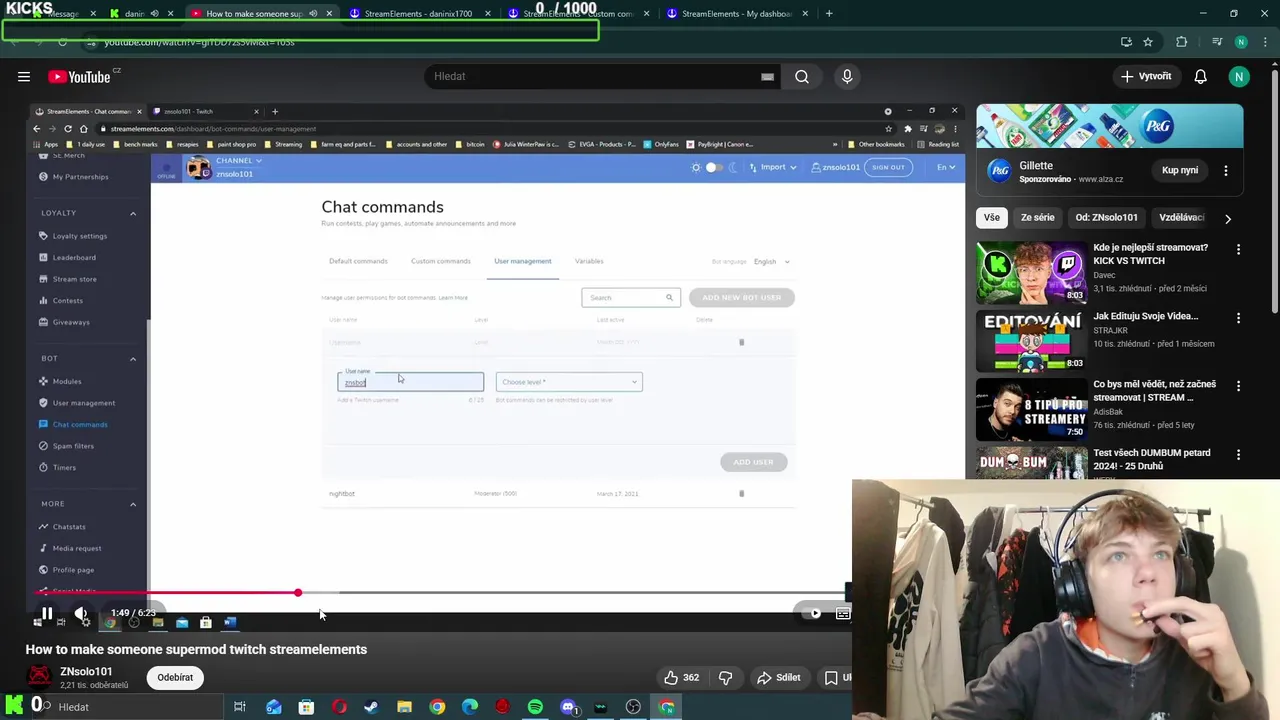
Task: Open the account avatar on YouTube's top bar
Action: point(1239,76)
